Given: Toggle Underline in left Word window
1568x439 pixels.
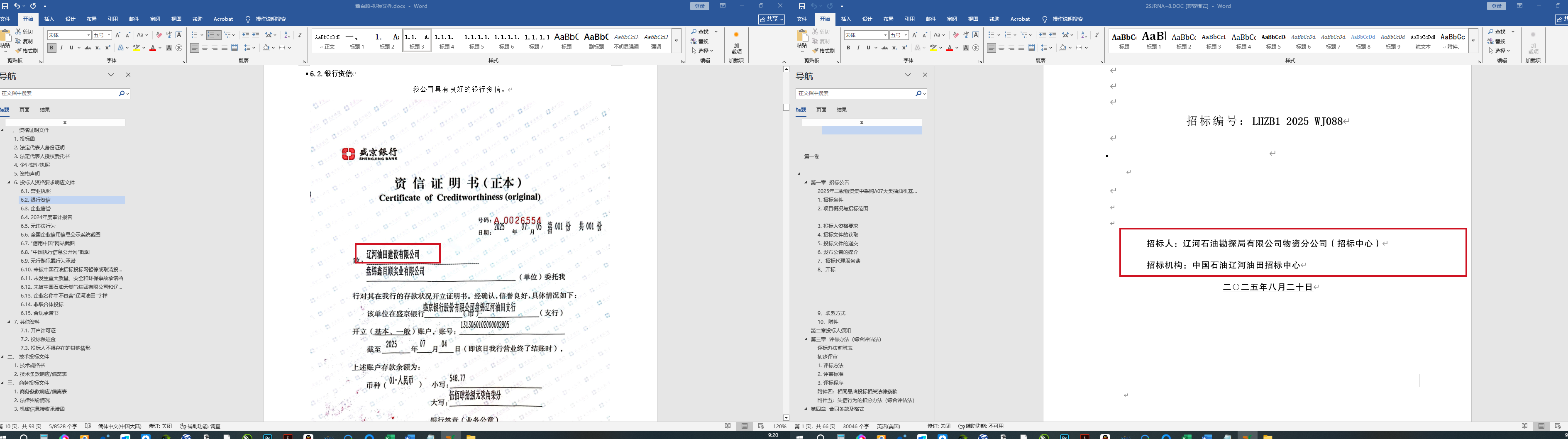Looking at the screenshot, I should tap(71, 48).
